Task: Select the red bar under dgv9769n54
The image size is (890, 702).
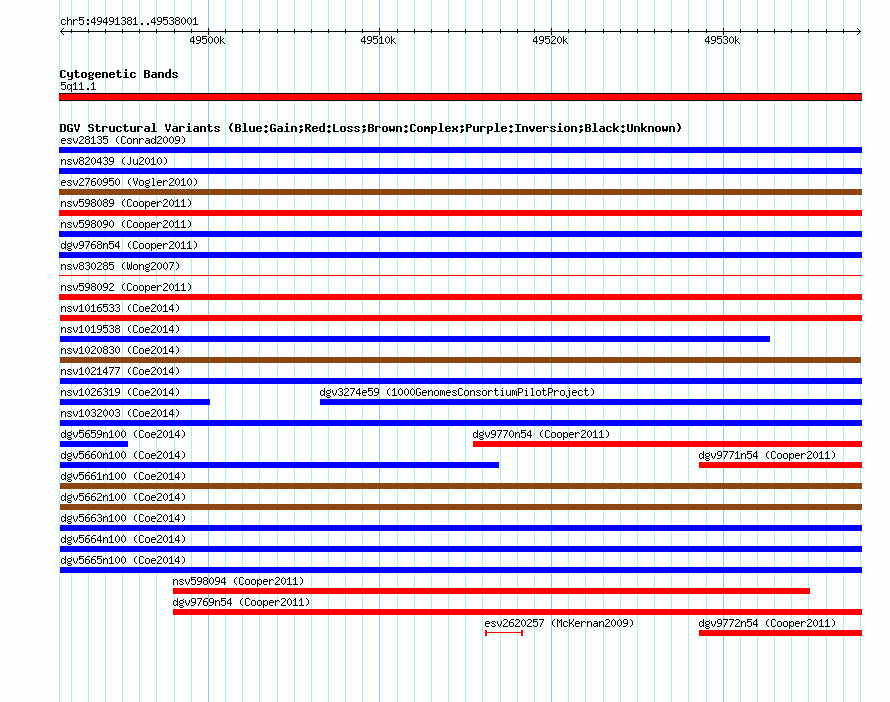Action: point(518,612)
